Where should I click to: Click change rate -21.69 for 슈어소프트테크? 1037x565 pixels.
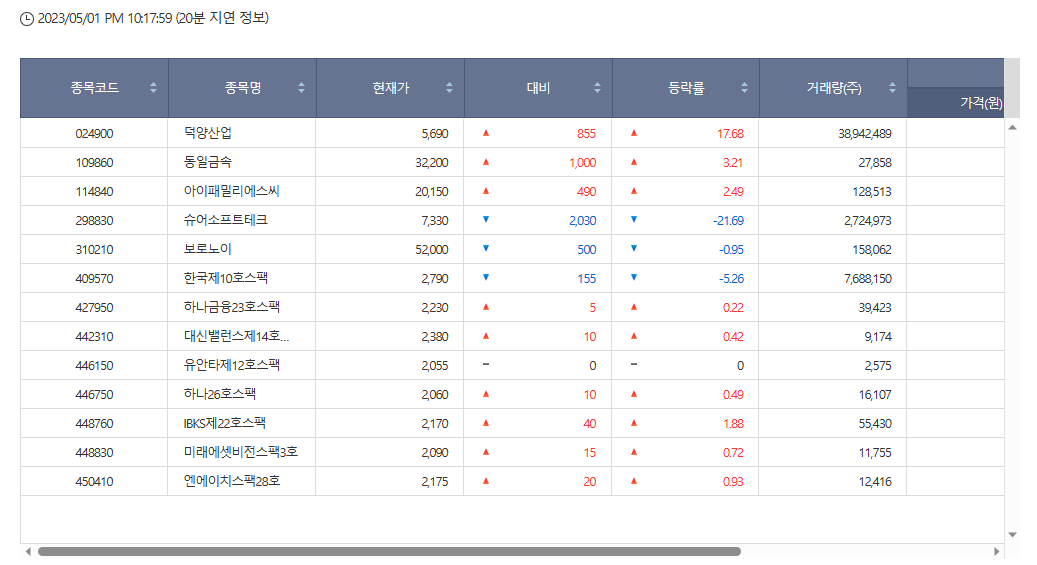click(x=728, y=221)
